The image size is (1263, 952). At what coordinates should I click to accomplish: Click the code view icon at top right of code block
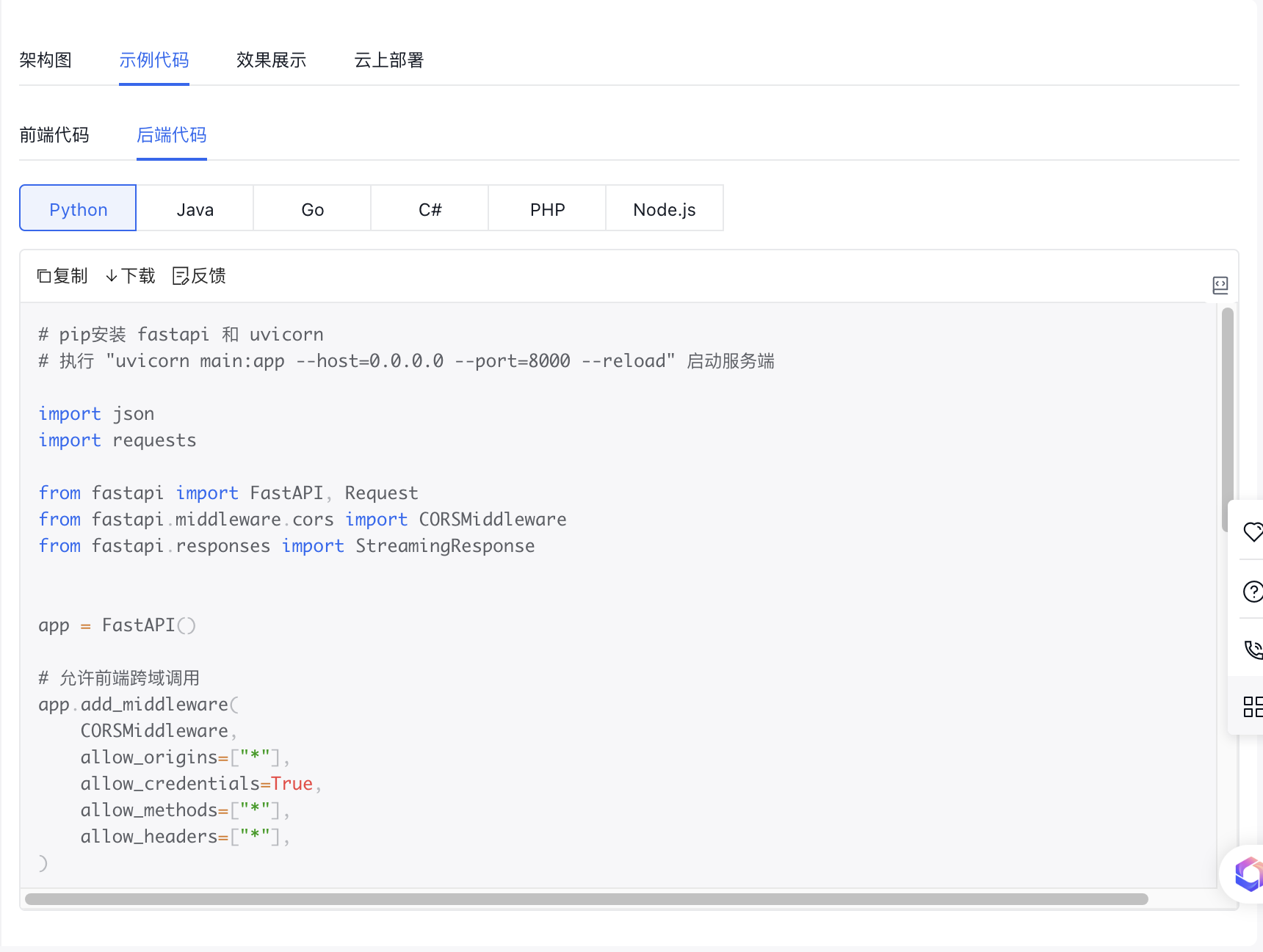pos(1220,285)
